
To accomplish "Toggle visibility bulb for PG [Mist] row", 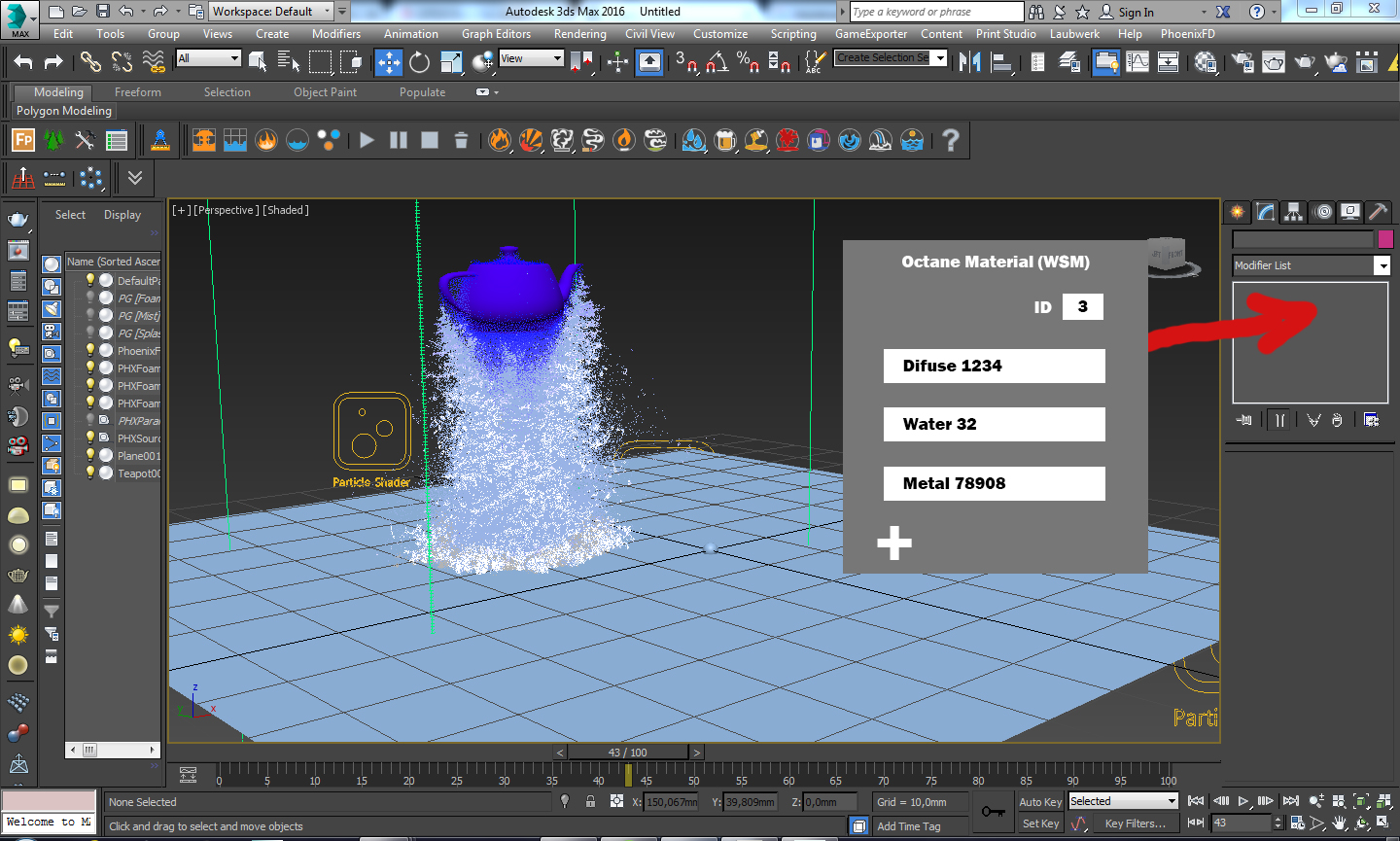I will pyautogui.click(x=90, y=315).
